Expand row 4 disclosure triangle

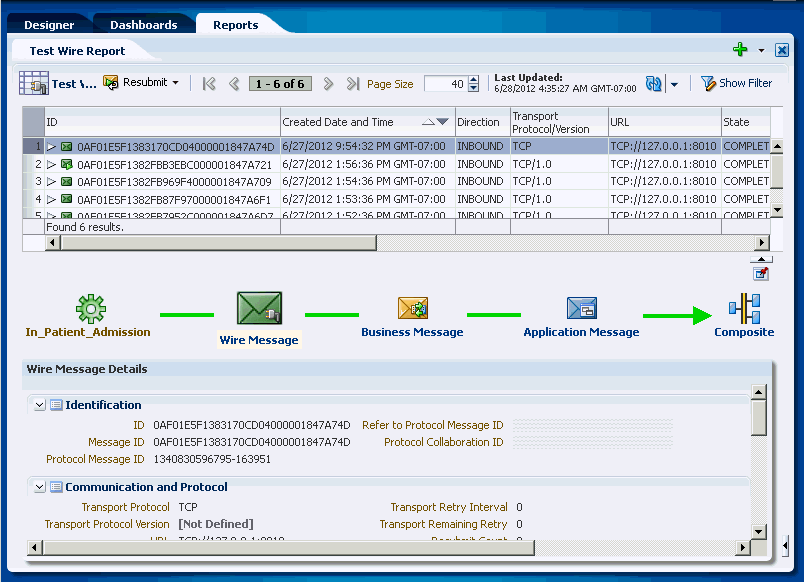[x=51, y=199]
